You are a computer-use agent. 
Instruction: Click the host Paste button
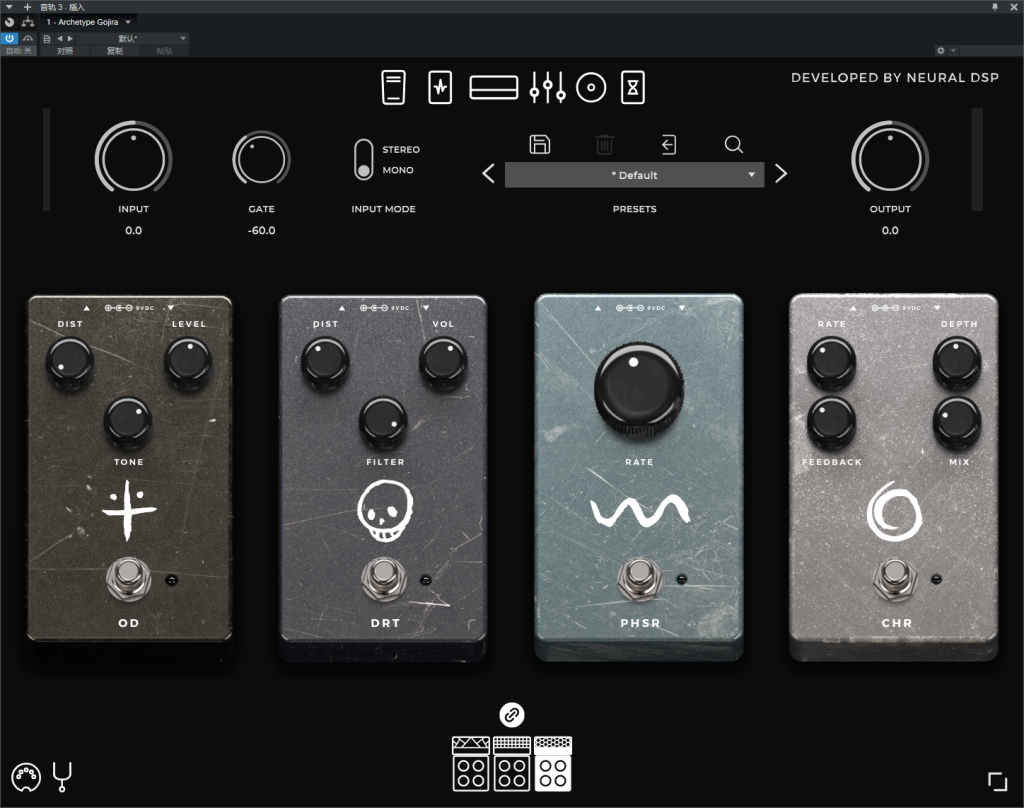pyautogui.click(x=164, y=50)
